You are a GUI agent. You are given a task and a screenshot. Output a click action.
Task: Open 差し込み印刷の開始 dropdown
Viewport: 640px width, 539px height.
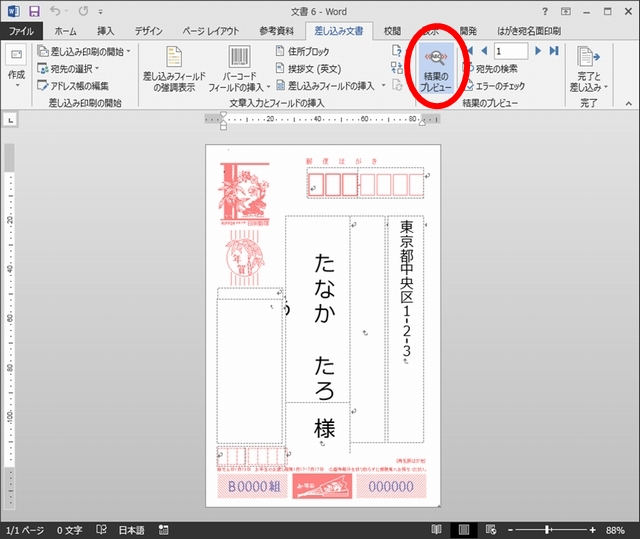click(84, 51)
